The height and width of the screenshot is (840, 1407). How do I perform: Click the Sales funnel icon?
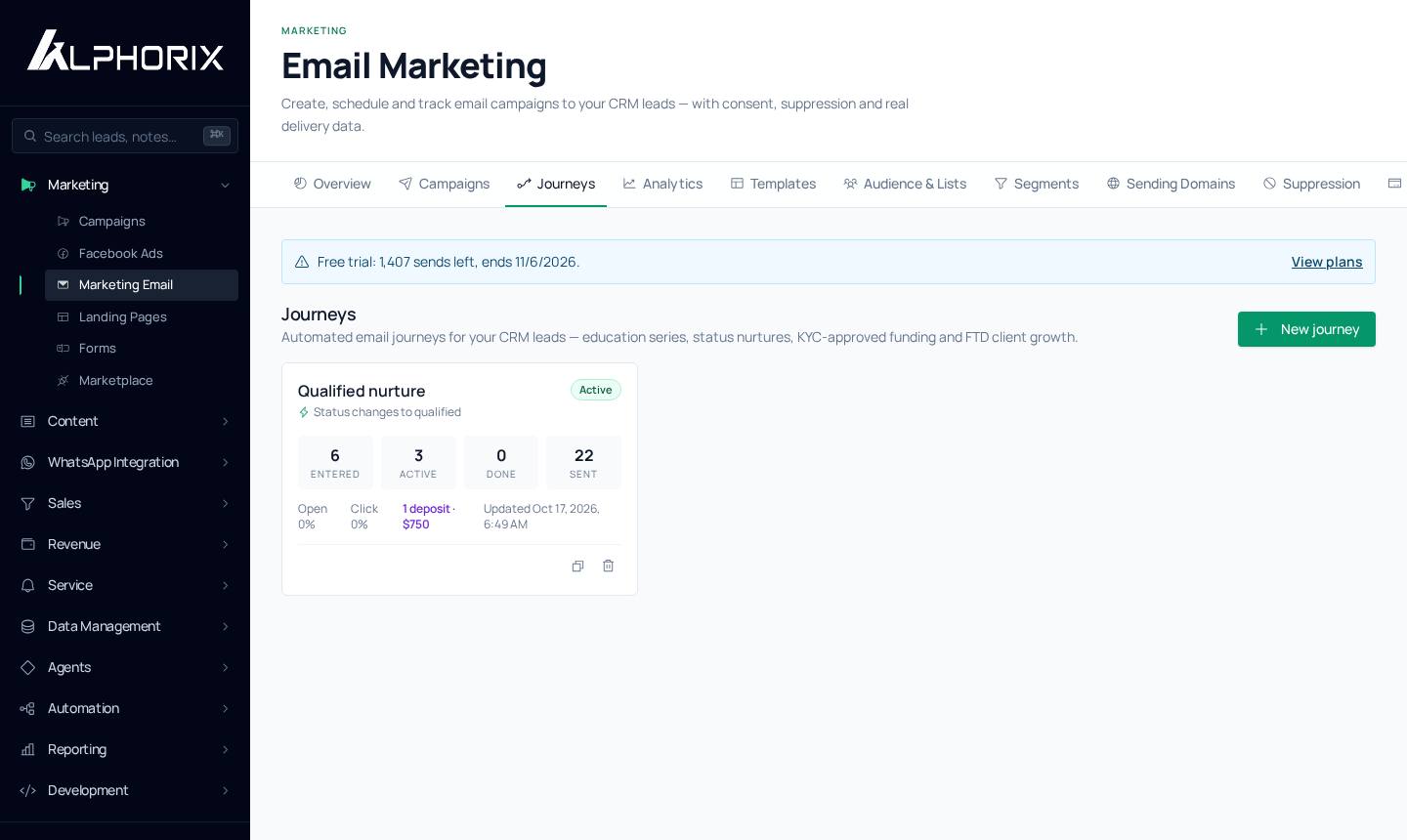point(28,503)
